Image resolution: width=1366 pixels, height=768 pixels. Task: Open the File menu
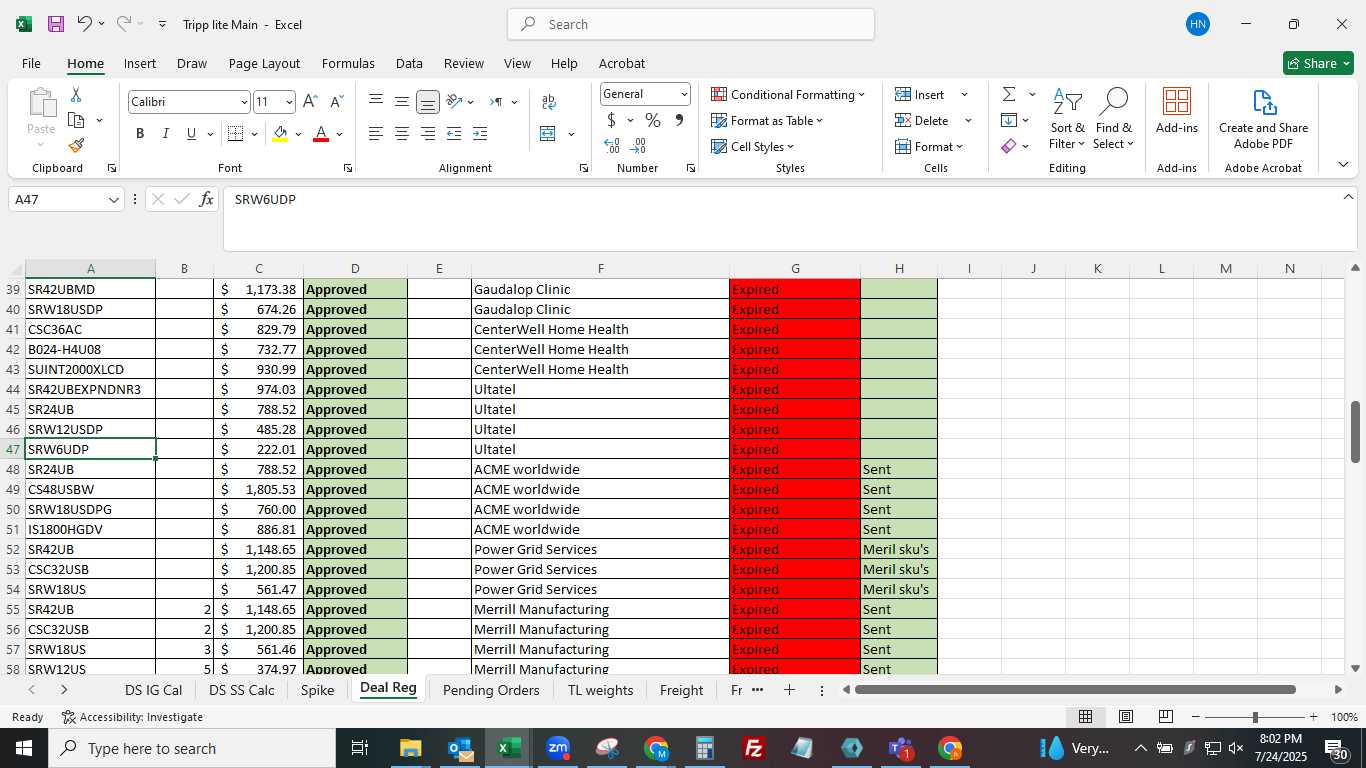point(31,63)
